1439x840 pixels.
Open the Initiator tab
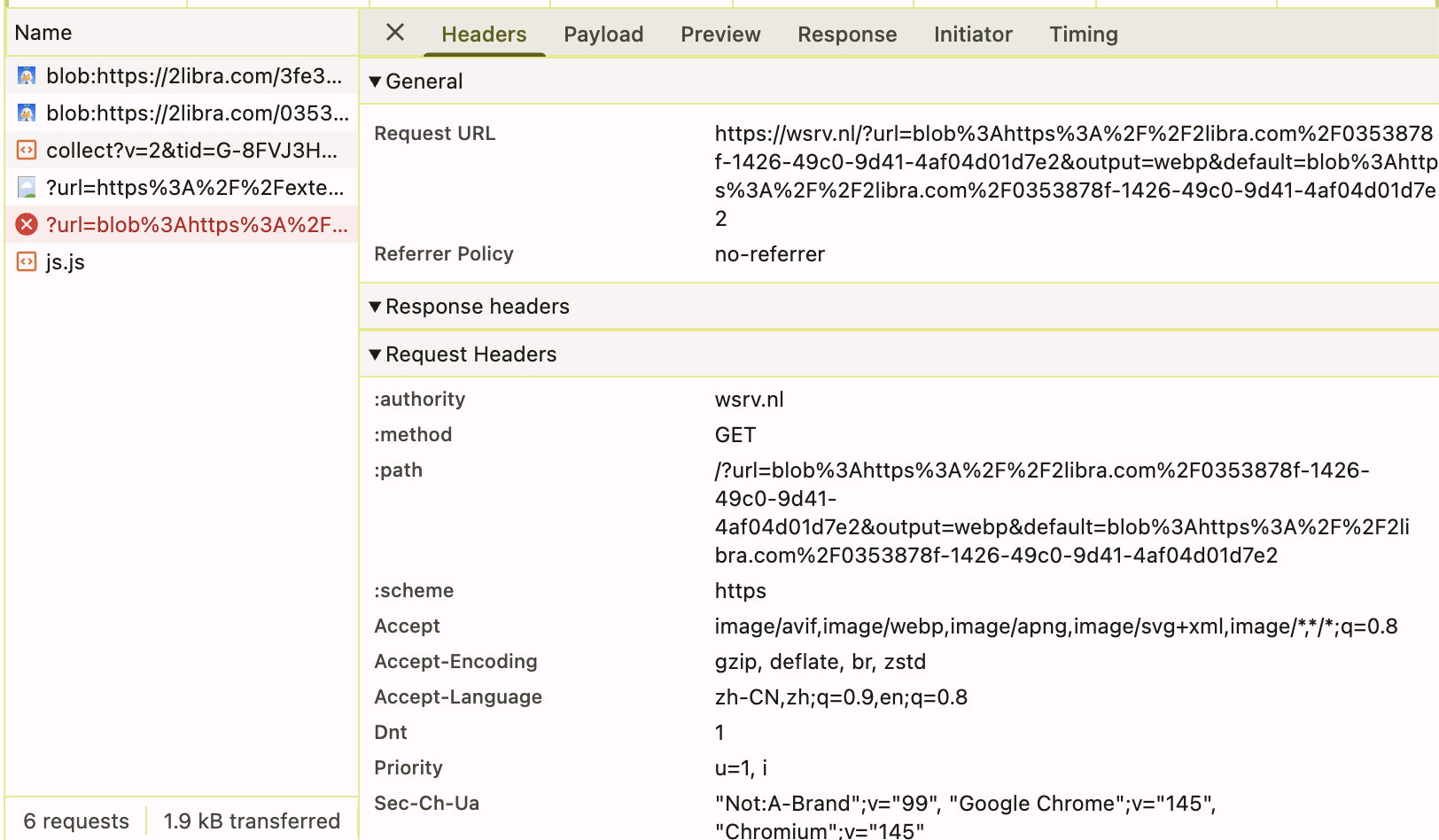point(972,35)
